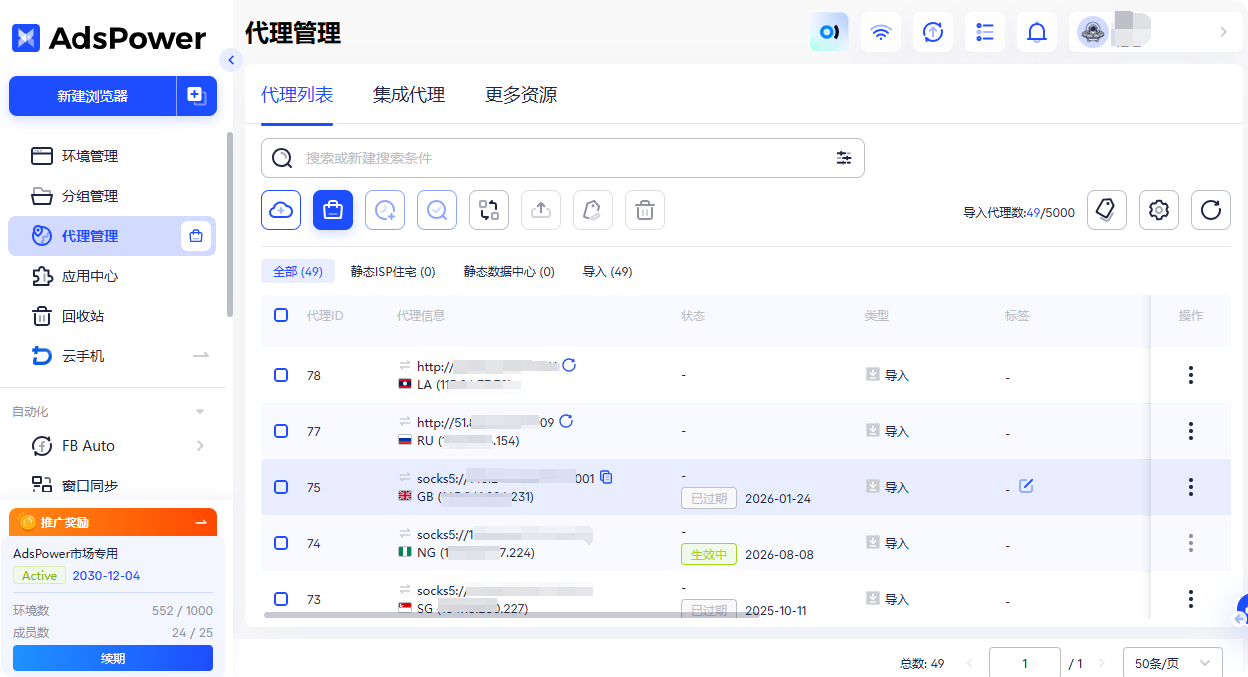Viewport: 1248px width, 677px height.
Task: Select the 全部 (49) filter tab
Action: click(x=297, y=272)
